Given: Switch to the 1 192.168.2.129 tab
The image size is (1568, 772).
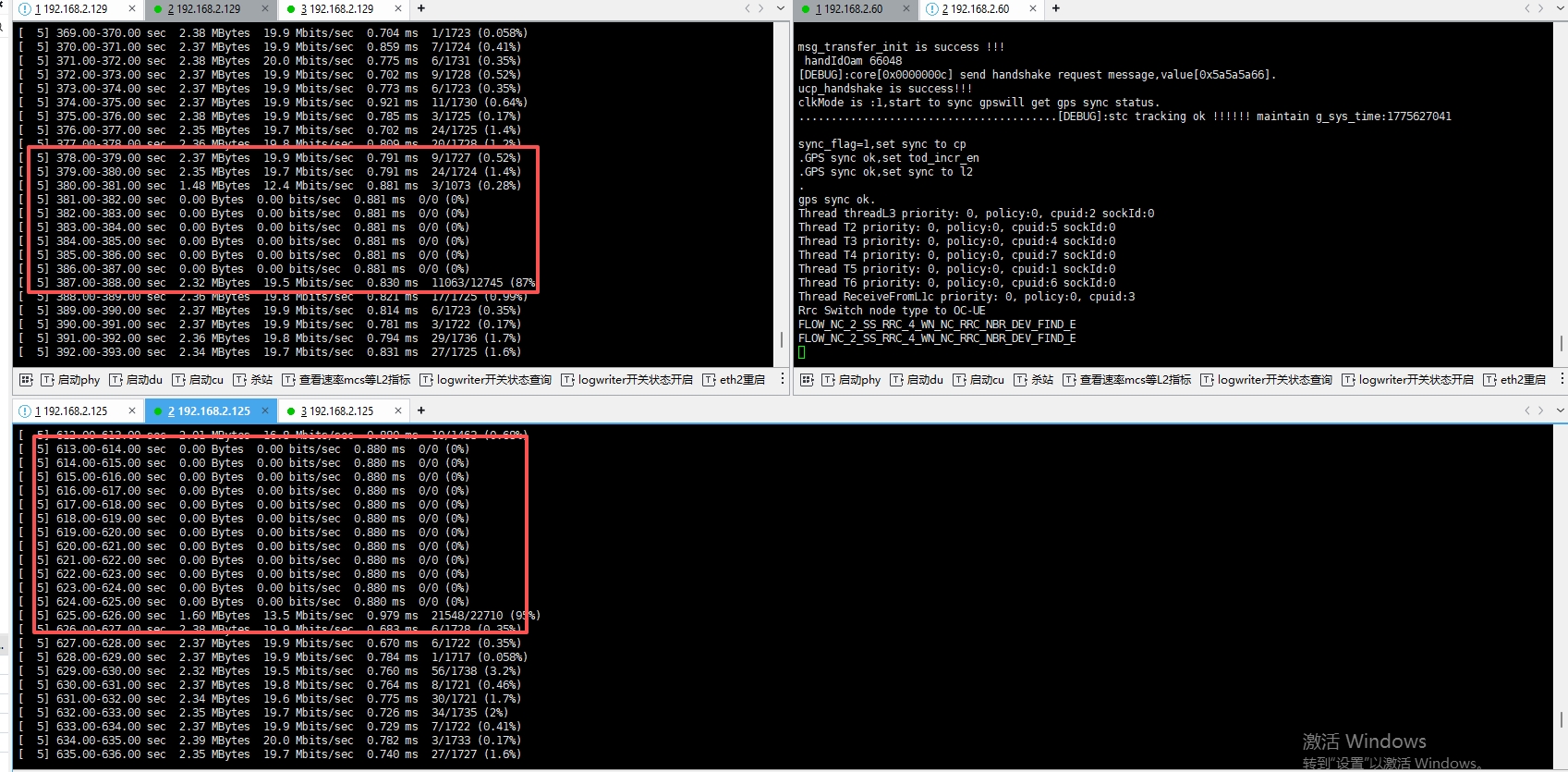Looking at the screenshot, I should (x=70, y=8).
